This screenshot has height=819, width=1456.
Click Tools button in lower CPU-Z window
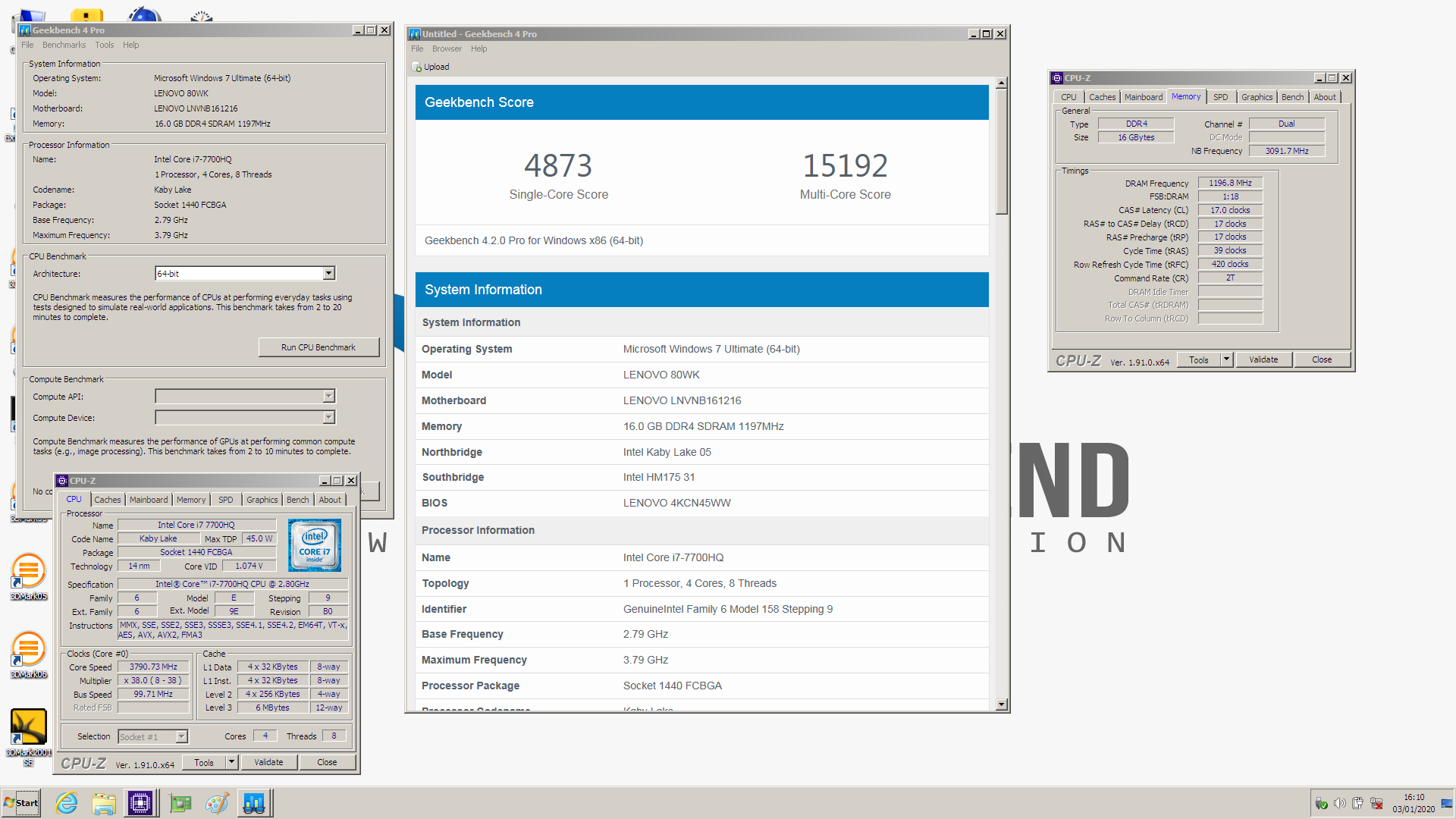pyautogui.click(x=204, y=762)
